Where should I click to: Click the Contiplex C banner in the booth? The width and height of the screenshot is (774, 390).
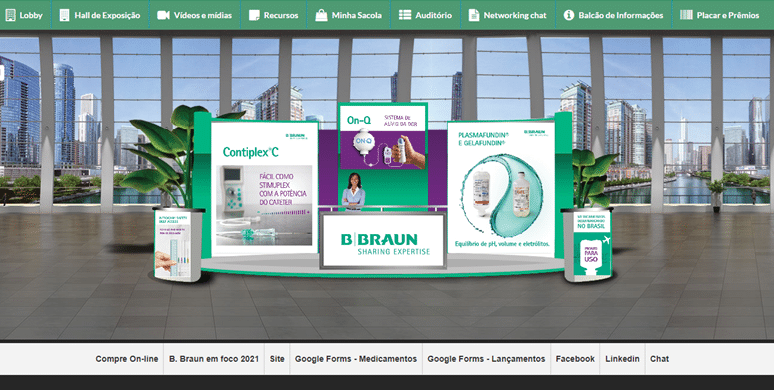click(265, 188)
